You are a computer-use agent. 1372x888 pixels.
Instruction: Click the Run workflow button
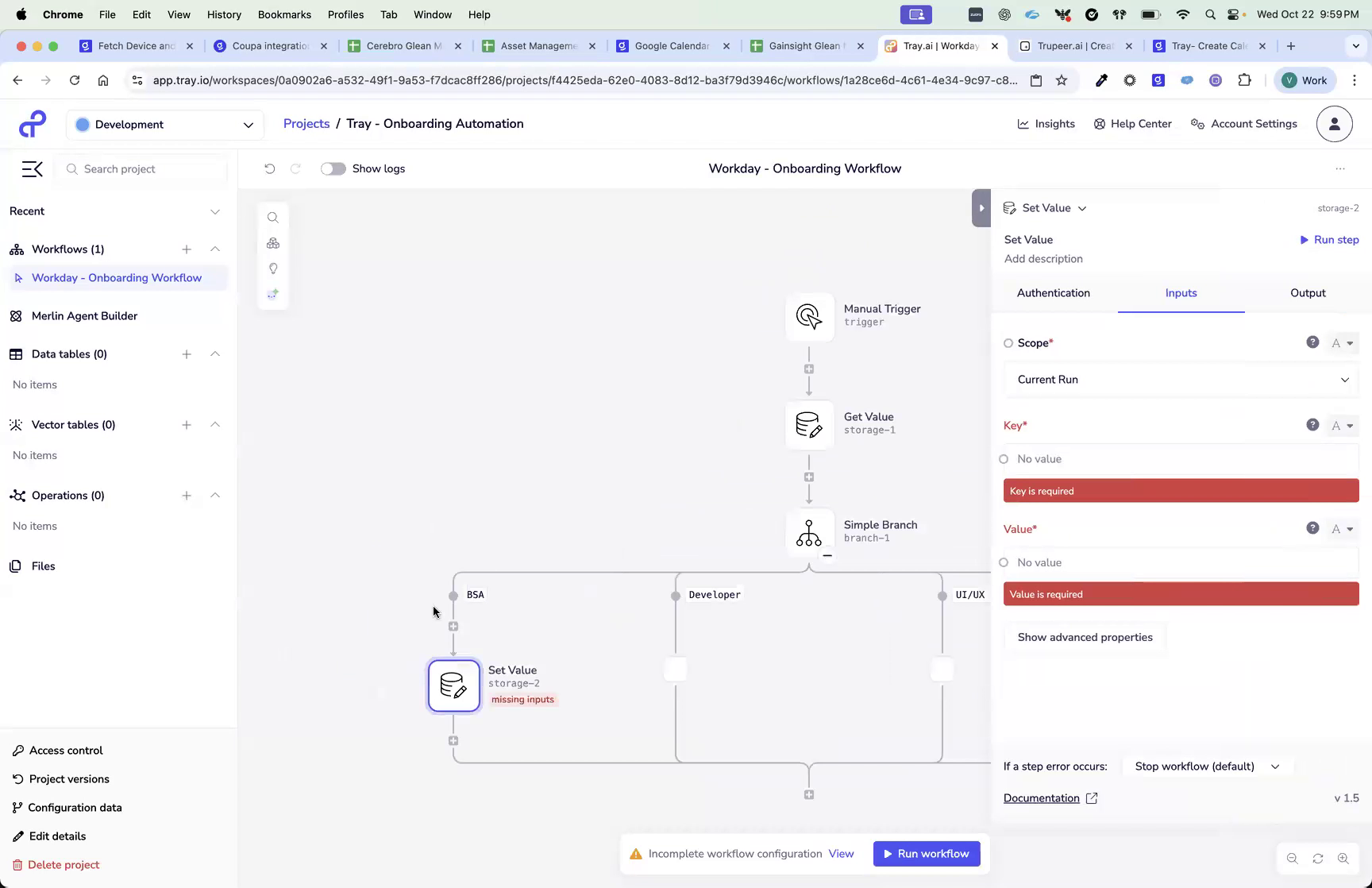tap(926, 853)
